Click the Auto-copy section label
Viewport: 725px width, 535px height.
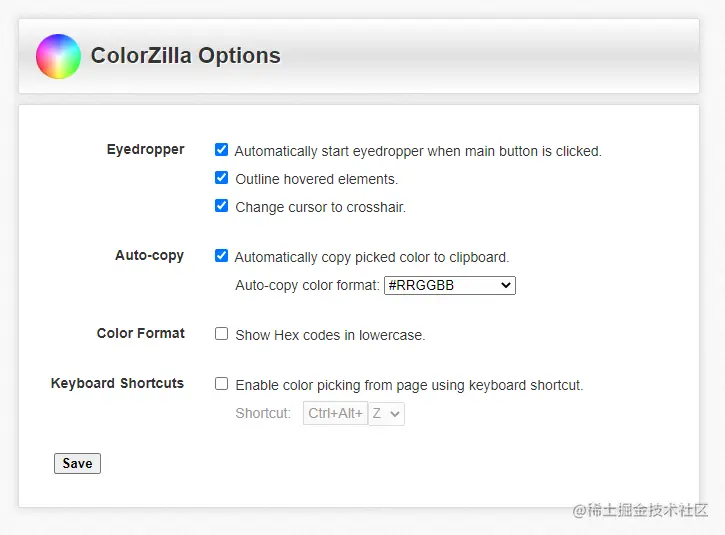point(150,256)
